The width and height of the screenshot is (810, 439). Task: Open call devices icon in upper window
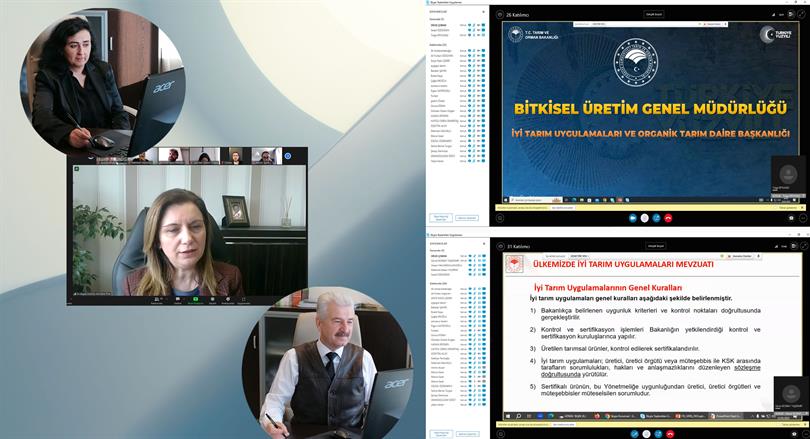(791, 218)
